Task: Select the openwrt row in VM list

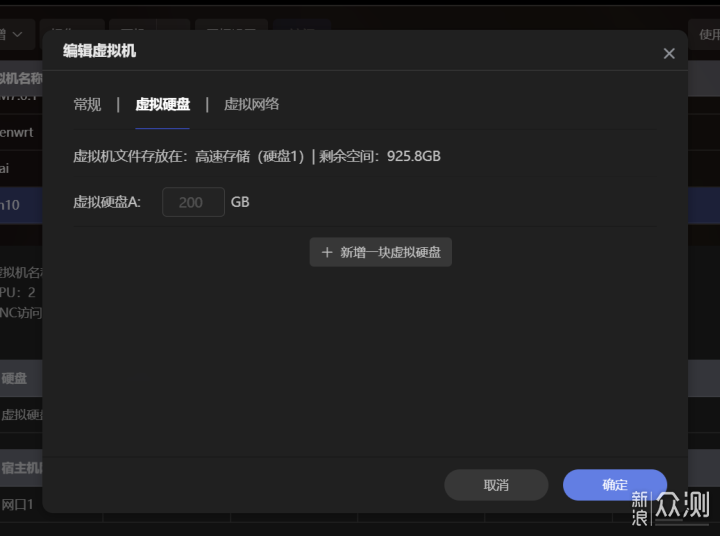Action: click(x=20, y=130)
